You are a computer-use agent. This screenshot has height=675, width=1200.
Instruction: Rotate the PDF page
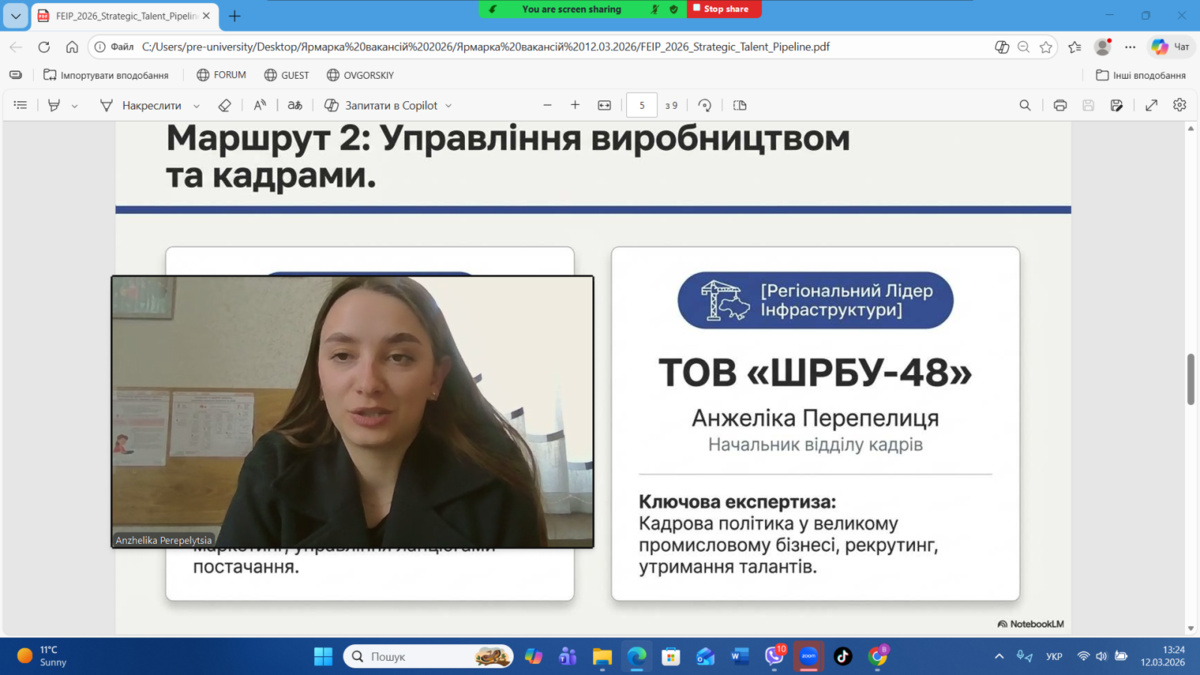[705, 105]
